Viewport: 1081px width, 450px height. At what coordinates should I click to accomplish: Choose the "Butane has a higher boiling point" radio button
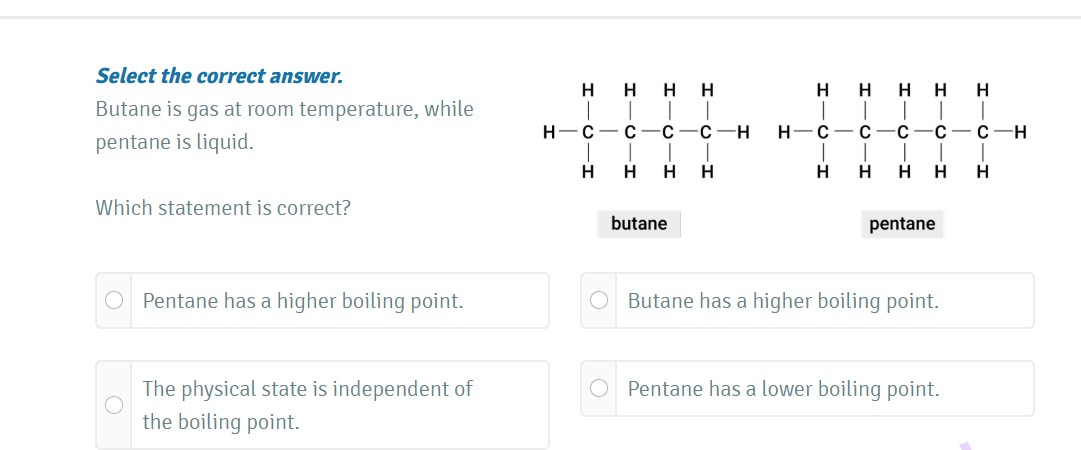[599, 300]
